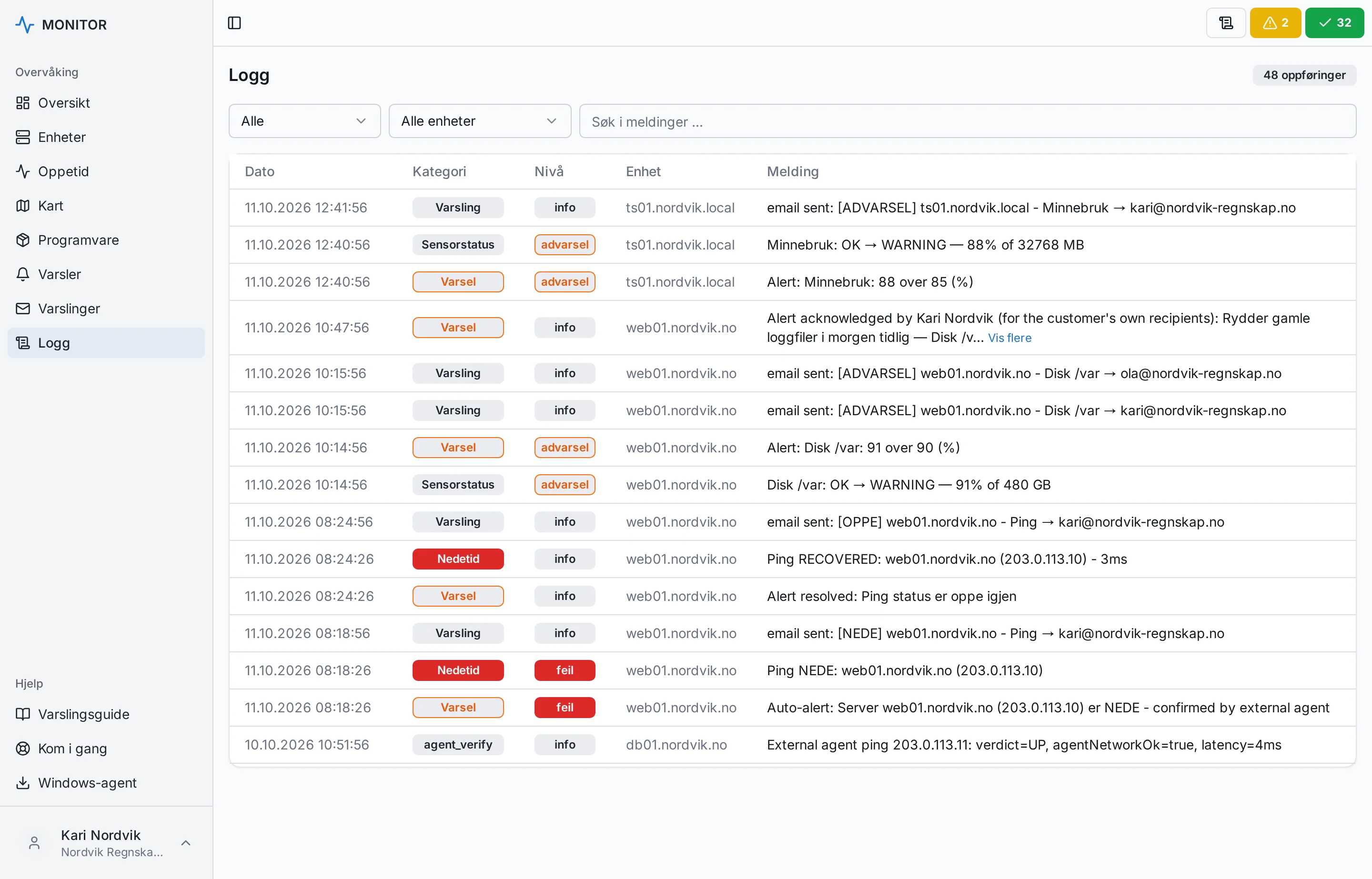Toggle the sidebar panel icon
This screenshot has width=1372, height=879.
point(234,23)
